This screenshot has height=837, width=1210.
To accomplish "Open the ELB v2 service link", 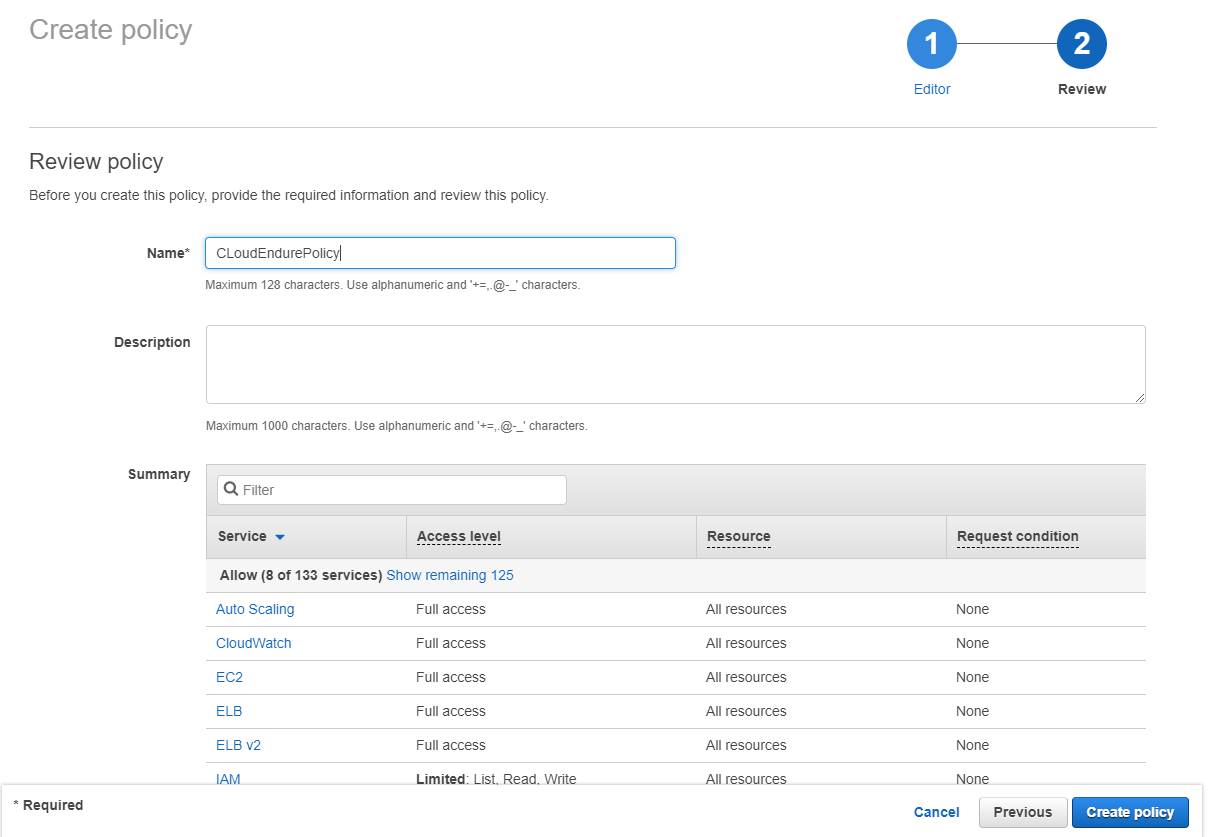I will coord(238,745).
